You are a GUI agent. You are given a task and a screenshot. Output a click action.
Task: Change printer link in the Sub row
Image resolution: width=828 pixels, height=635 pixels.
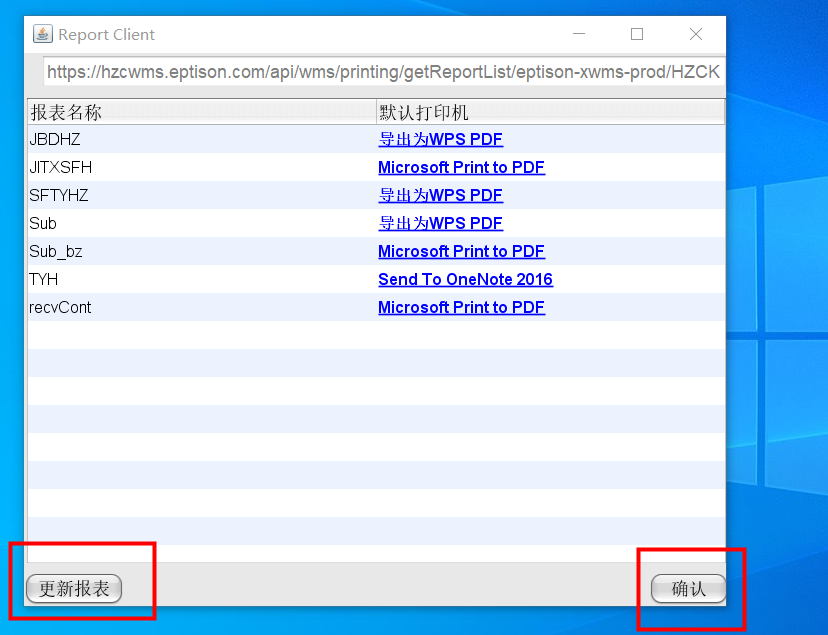(440, 224)
